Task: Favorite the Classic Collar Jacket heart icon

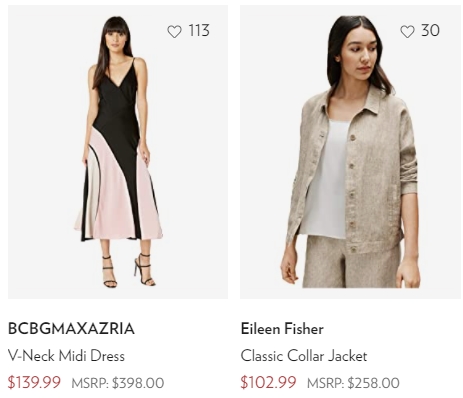Action: click(x=407, y=31)
